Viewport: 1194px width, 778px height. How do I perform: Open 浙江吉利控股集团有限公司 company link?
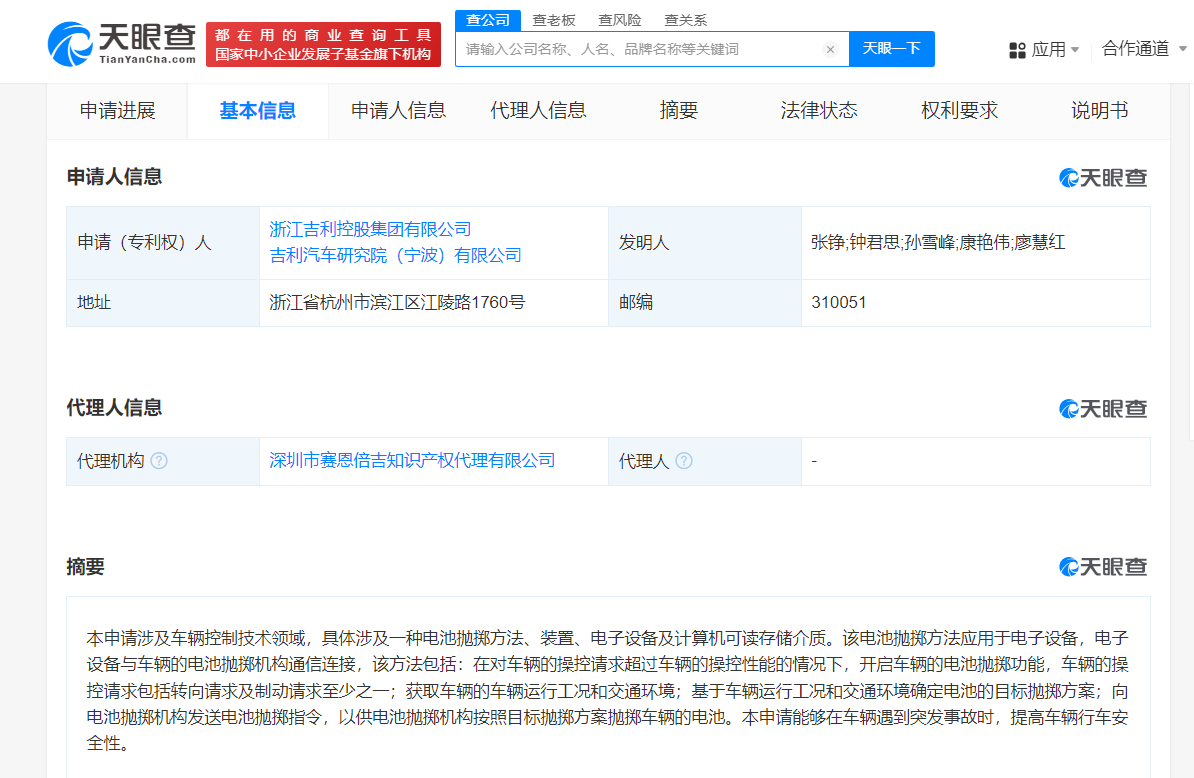coord(370,229)
